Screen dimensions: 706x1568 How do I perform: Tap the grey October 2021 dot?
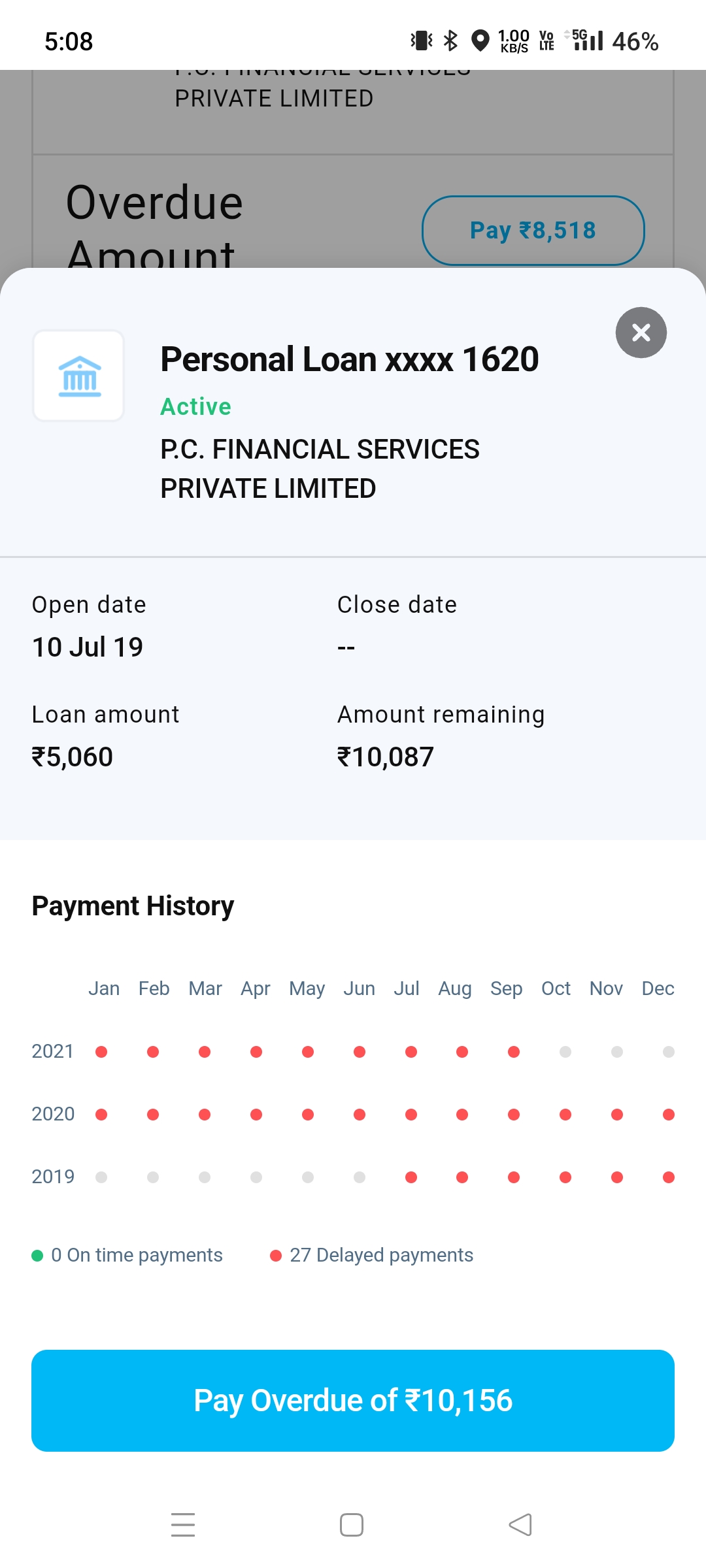[565, 1052]
